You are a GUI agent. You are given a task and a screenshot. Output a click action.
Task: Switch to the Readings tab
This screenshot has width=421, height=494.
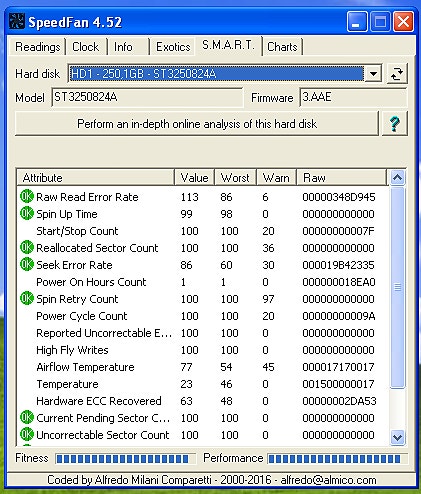coord(38,47)
